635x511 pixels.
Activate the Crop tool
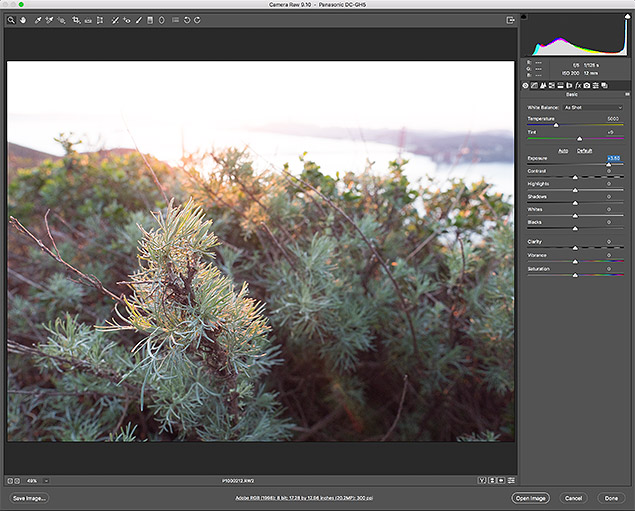(x=76, y=19)
